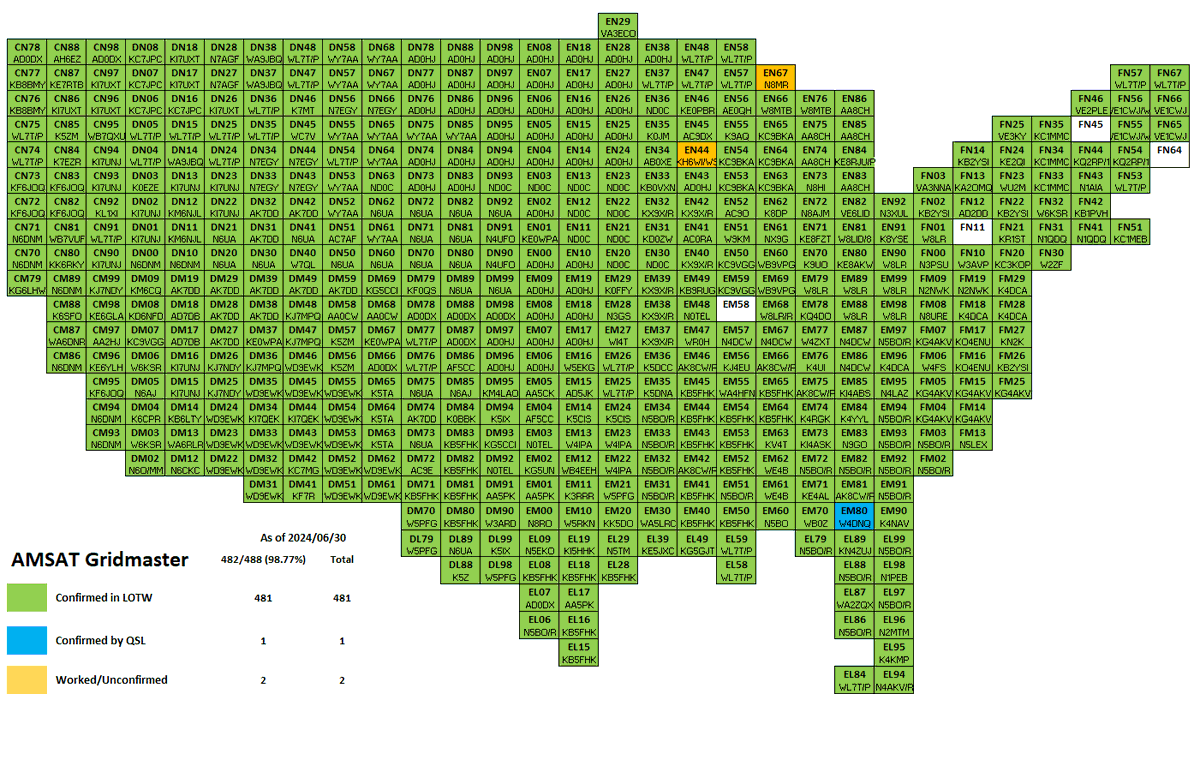This screenshot has height=760, width=1200.
Task: Click the EN86 grid cell
Action: (855, 105)
